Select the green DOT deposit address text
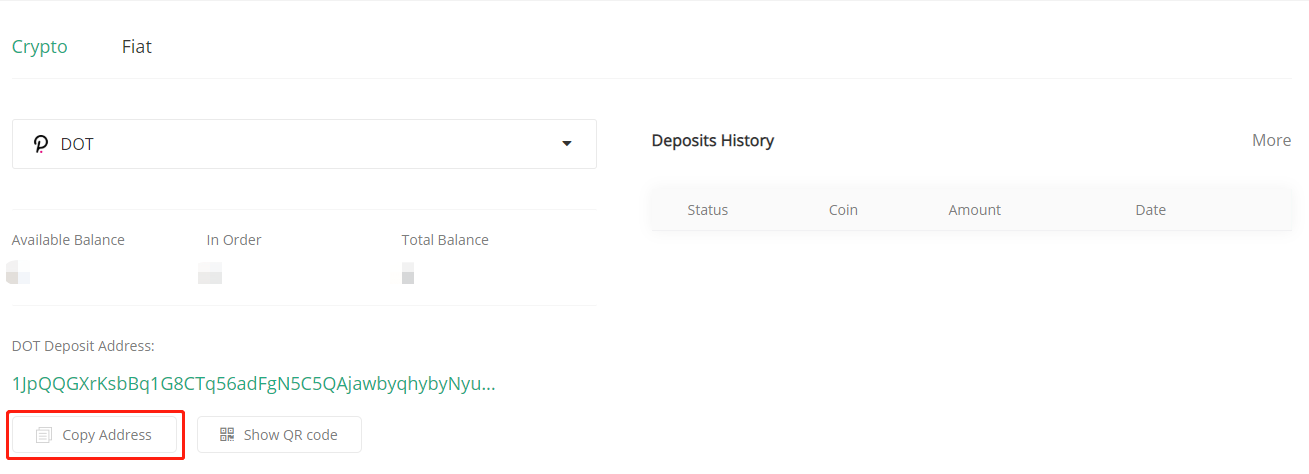The width and height of the screenshot is (1309, 474). pos(253,384)
